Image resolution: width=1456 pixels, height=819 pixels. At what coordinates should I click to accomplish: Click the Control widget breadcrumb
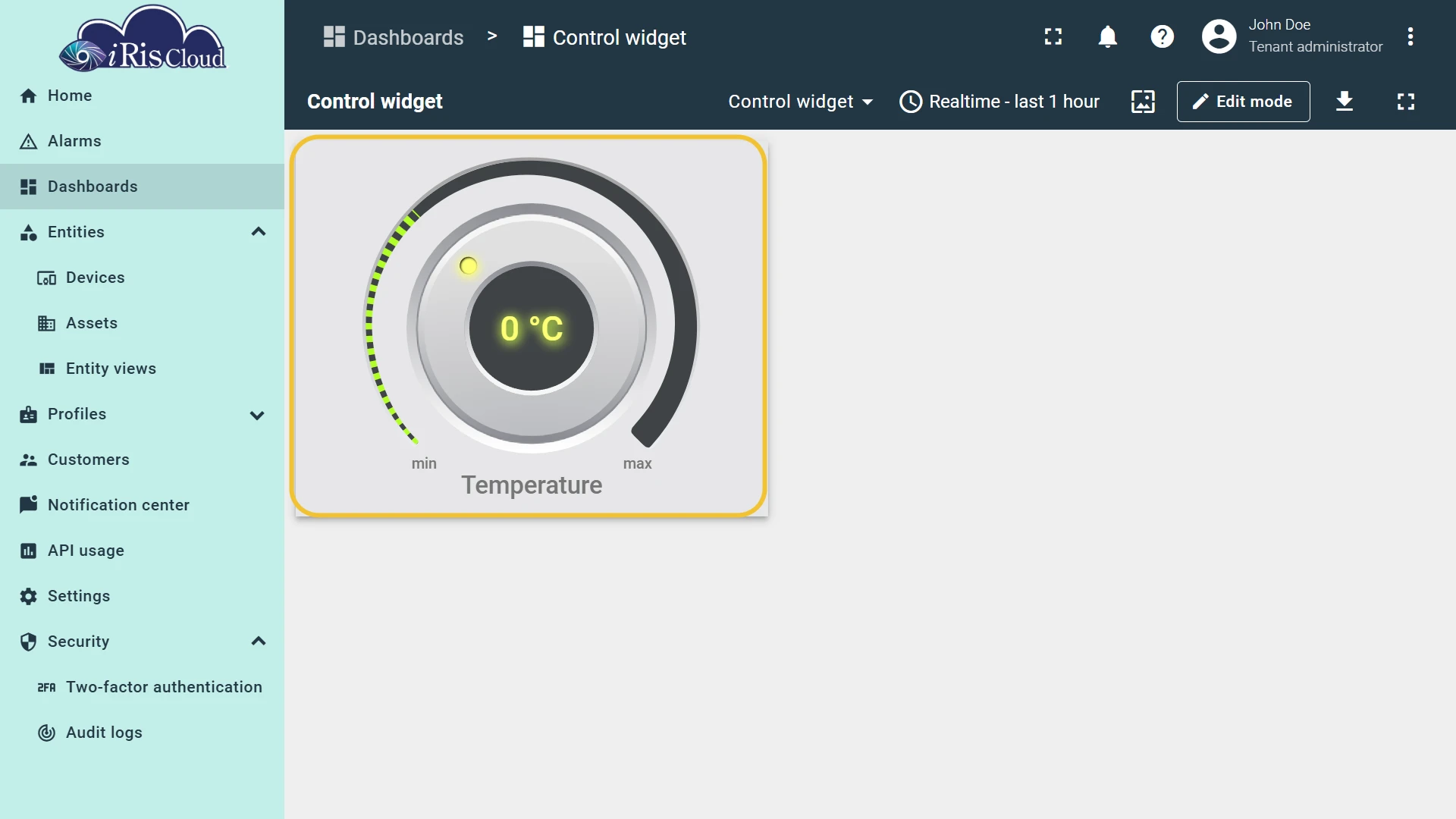(604, 37)
